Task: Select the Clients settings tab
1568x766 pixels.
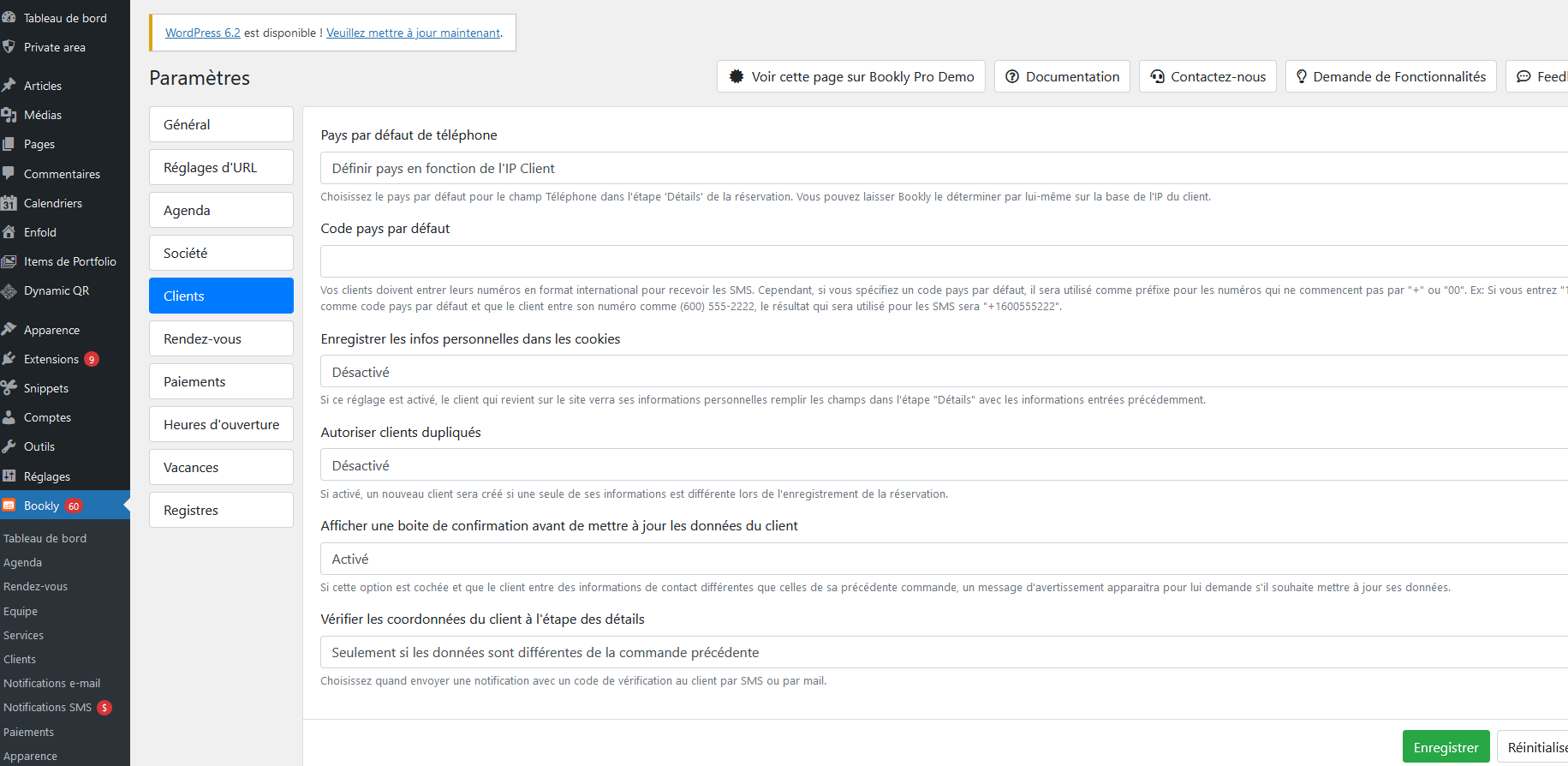Action: [x=221, y=296]
